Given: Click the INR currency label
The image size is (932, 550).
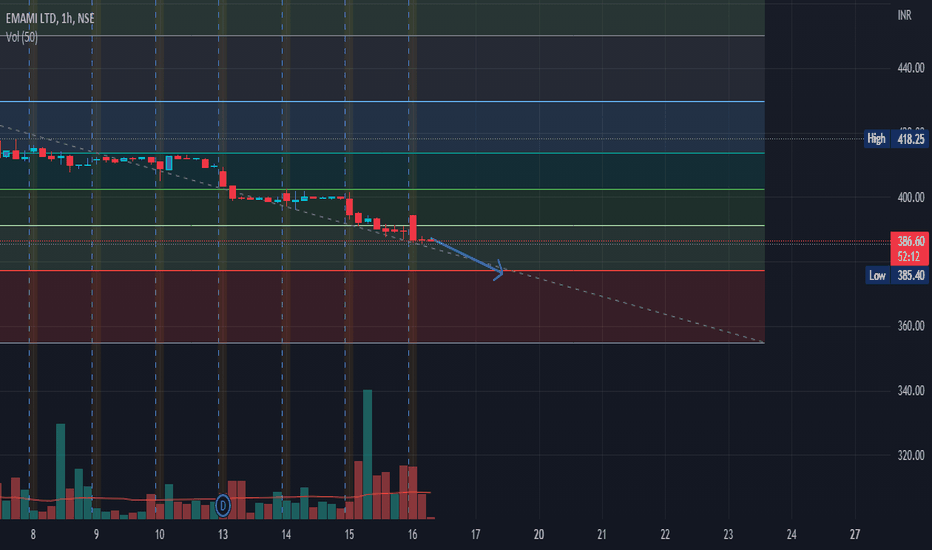Looking at the screenshot, I should click(905, 15).
